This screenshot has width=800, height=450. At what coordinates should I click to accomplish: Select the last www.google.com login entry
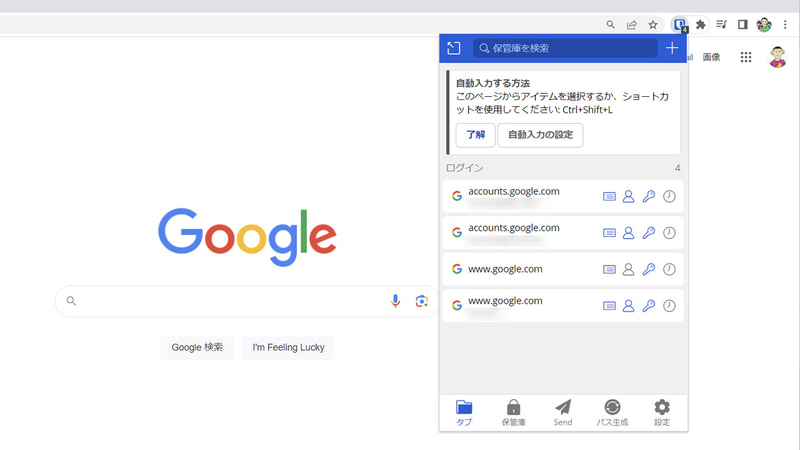click(563, 306)
